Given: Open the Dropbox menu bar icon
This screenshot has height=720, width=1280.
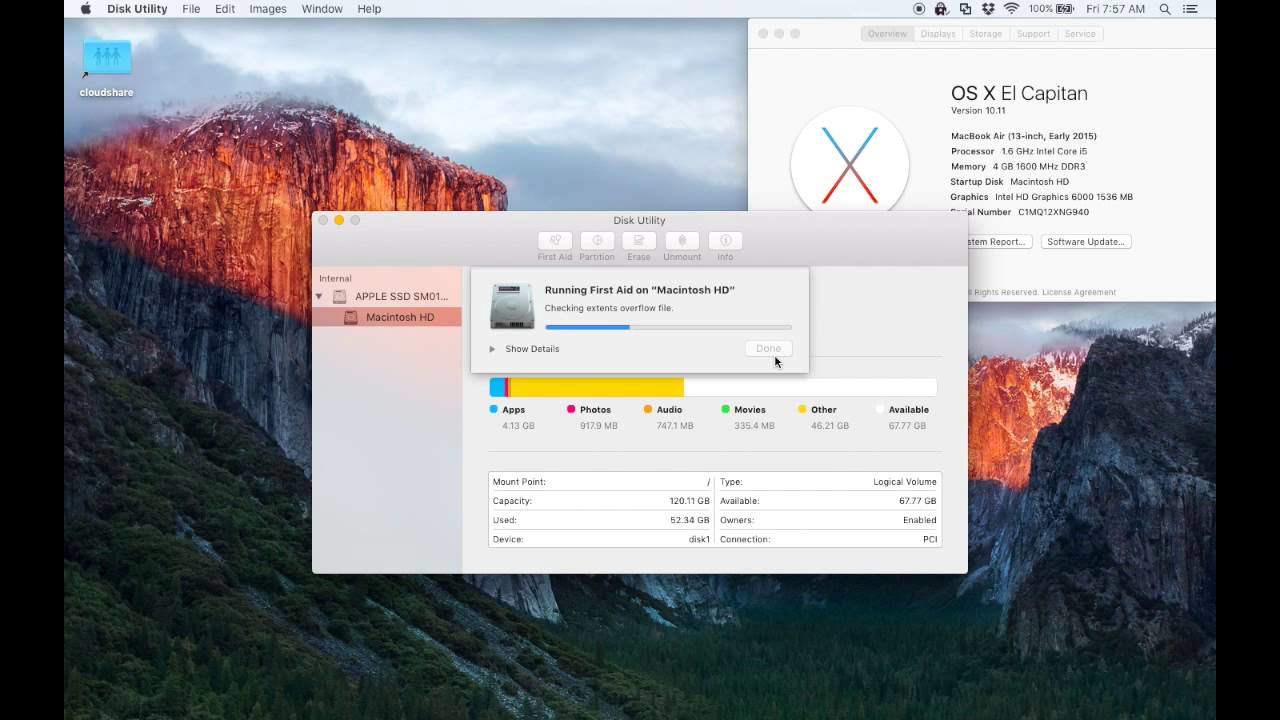Looking at the screenshot, I should 988,9.
